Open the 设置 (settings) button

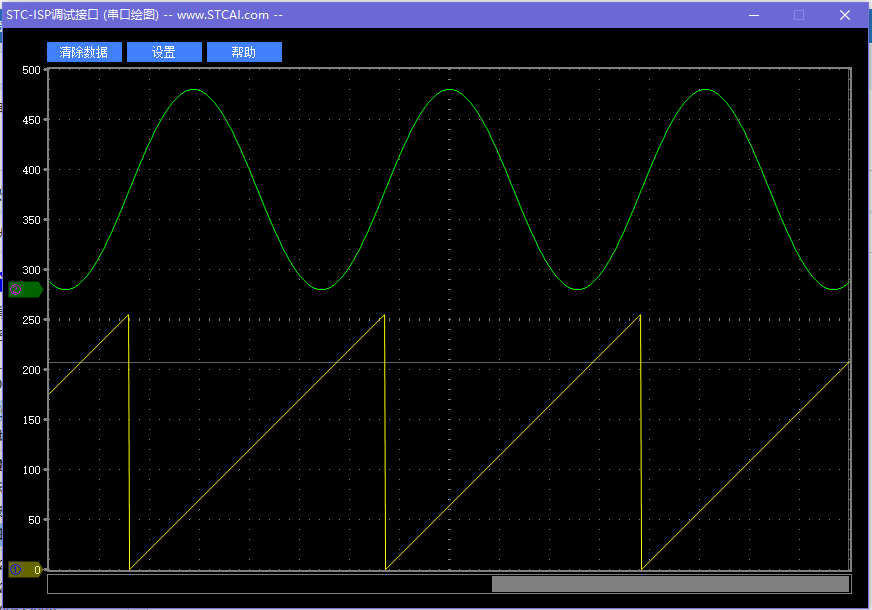(164, 52)
